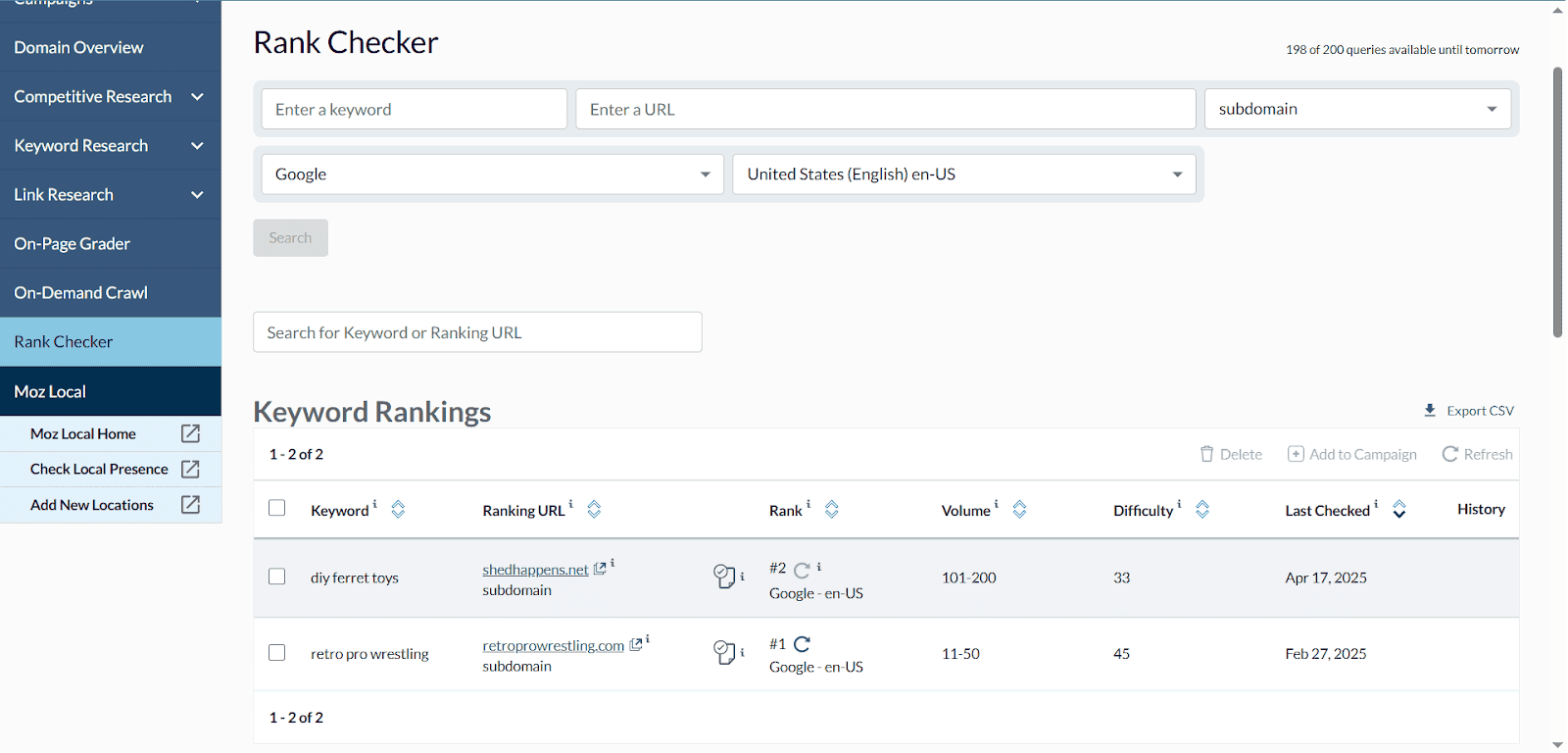
Task: Click the Add to Campaign plus icon
Action: point(1296,454)
